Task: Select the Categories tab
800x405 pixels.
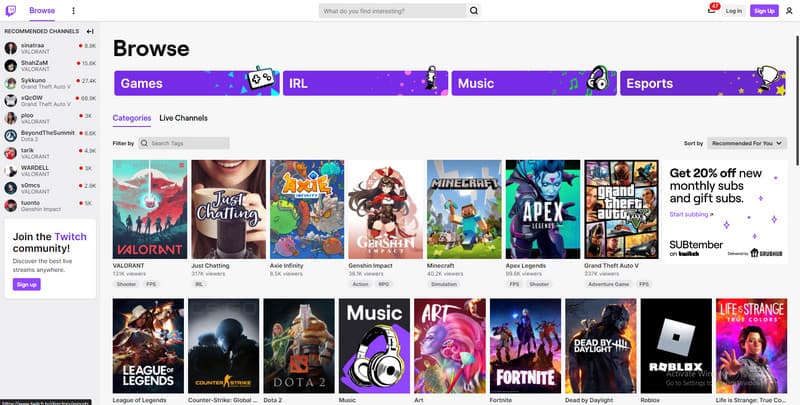Action: click(x=132, y=118)
